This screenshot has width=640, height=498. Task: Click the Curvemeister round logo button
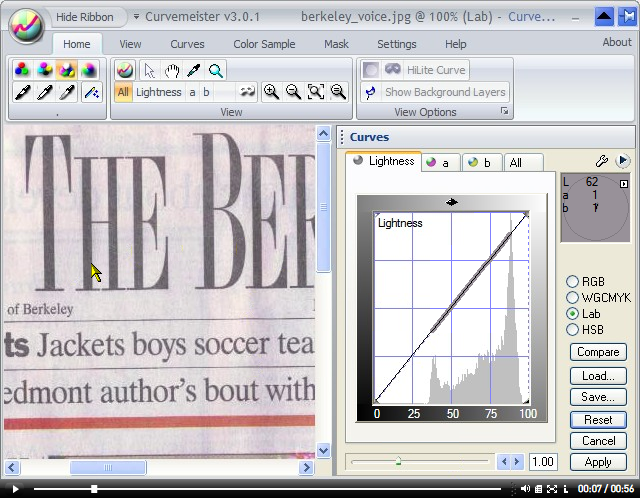click(x=27, y=25)
